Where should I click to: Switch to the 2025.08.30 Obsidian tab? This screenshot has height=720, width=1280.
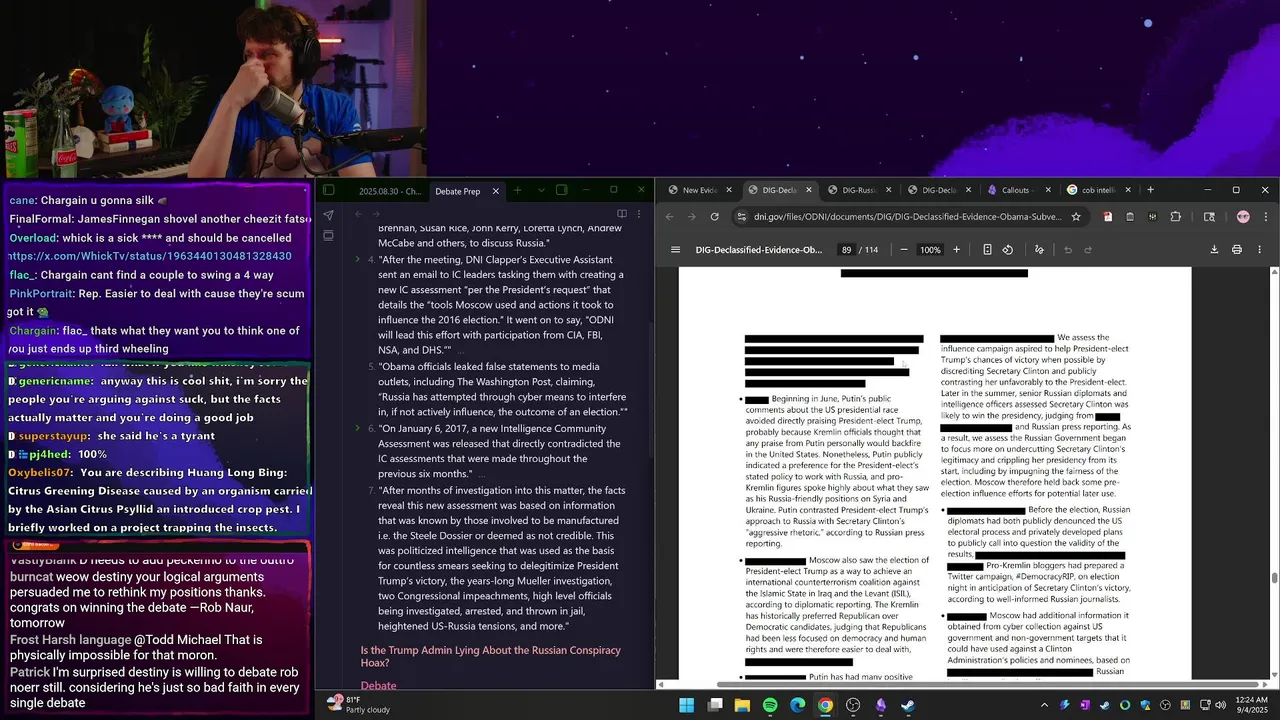[389, 191]
